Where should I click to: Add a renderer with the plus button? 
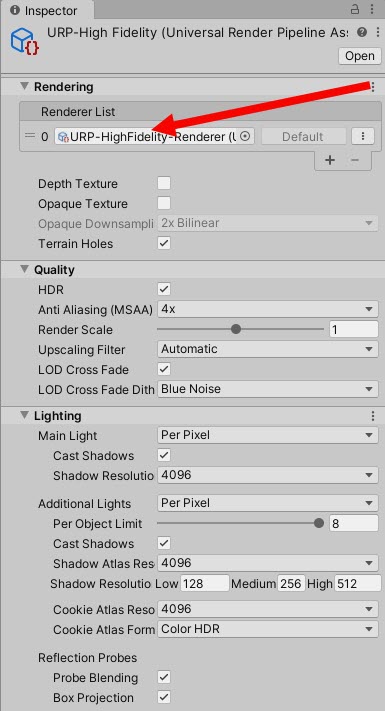click(330, 160)
